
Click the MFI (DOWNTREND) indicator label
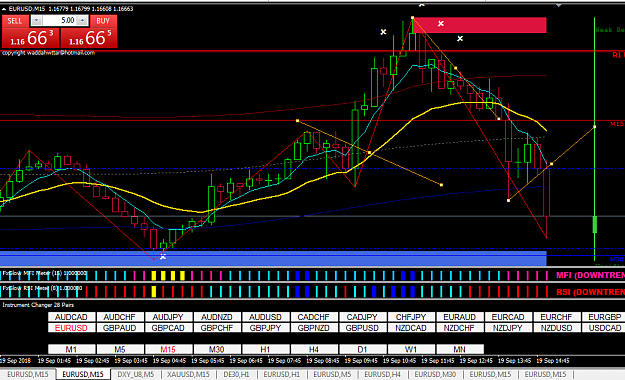click(x=590, y=275)
